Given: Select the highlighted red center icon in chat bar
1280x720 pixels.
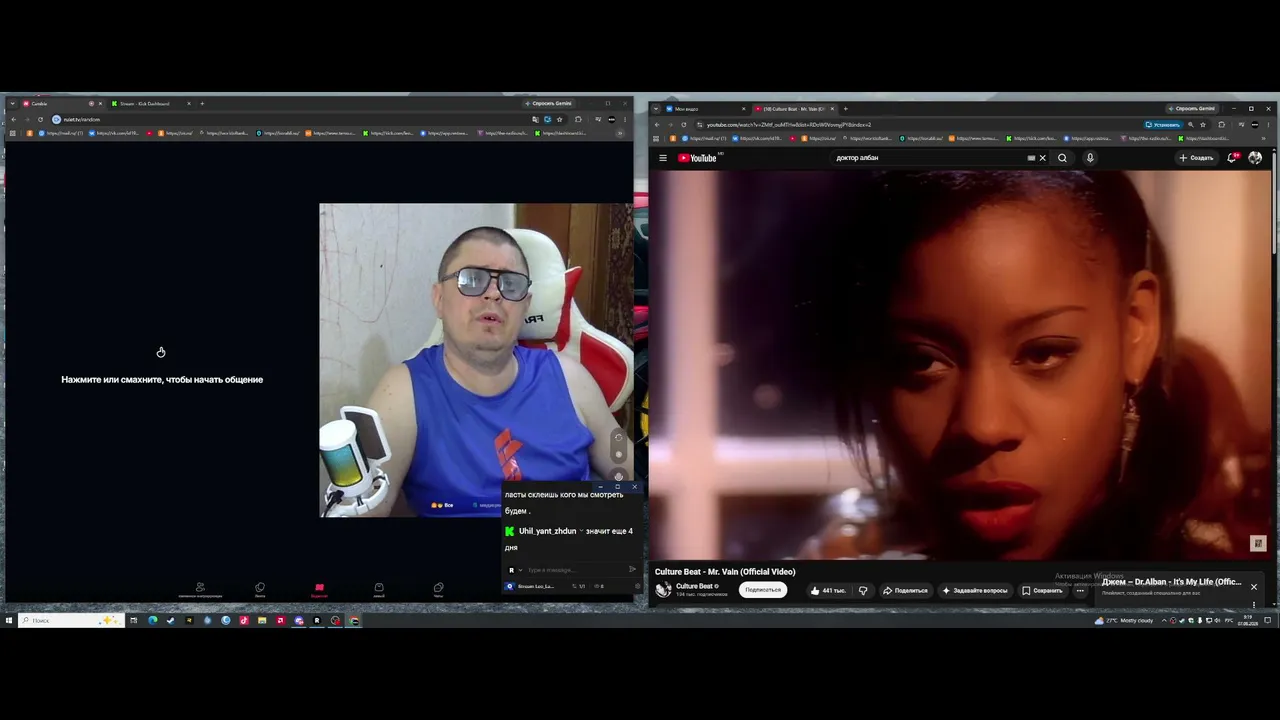Looking at the screenshot, I should click(x=319, y=590).
